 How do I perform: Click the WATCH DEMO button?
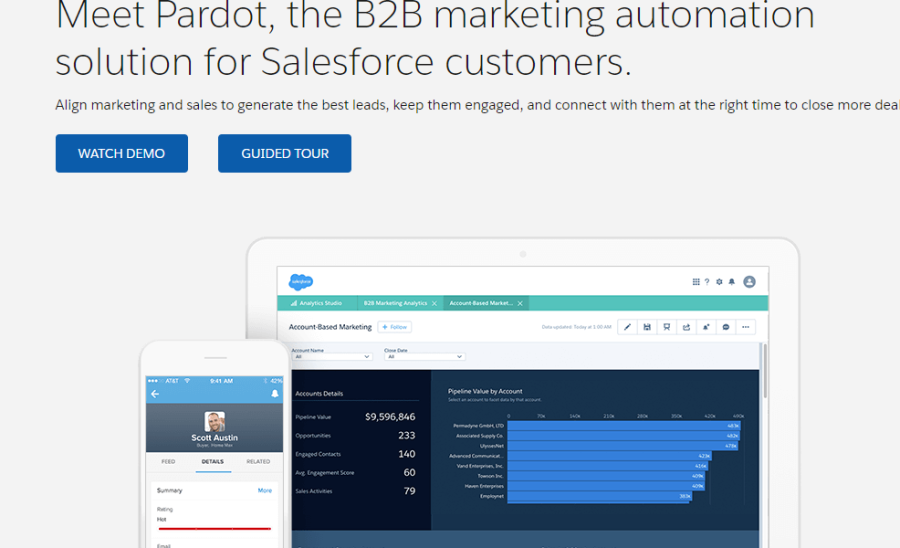click(x=122, y=153)
